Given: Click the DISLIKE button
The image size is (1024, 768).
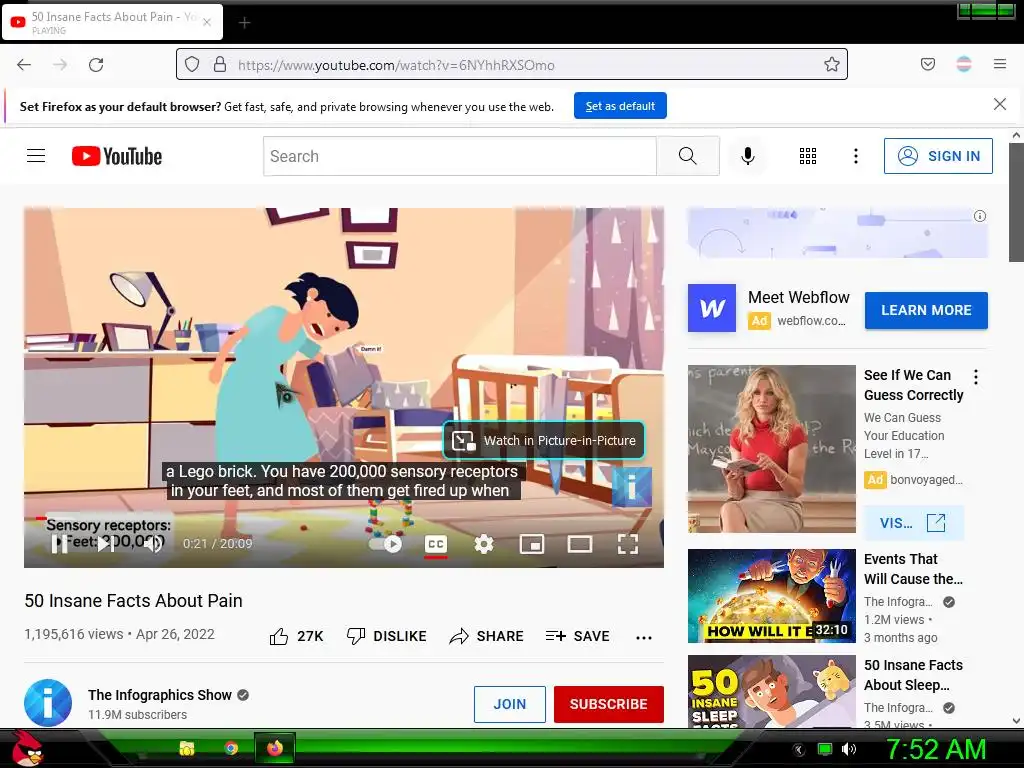Looking at the screenshot, I should [x=386, y=636].
